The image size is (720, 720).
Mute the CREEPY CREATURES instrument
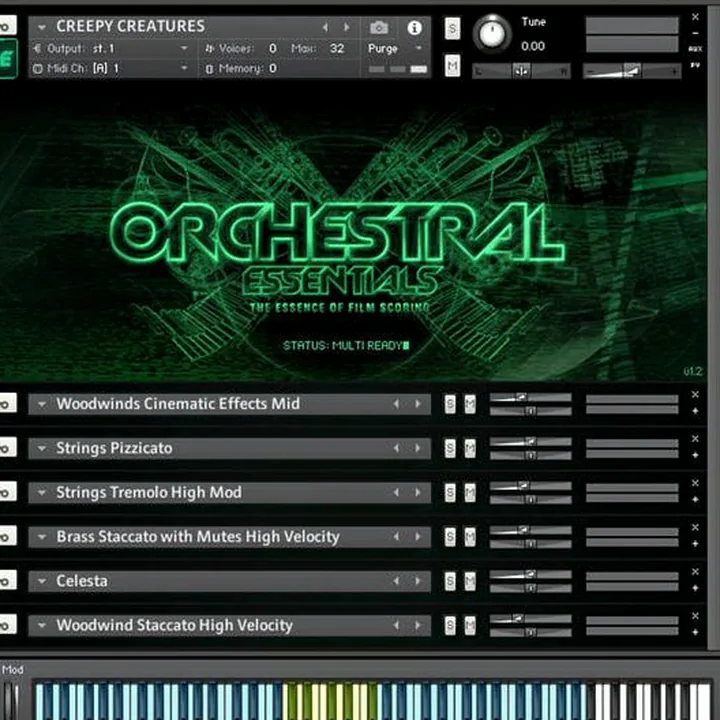tap(452, 66)
